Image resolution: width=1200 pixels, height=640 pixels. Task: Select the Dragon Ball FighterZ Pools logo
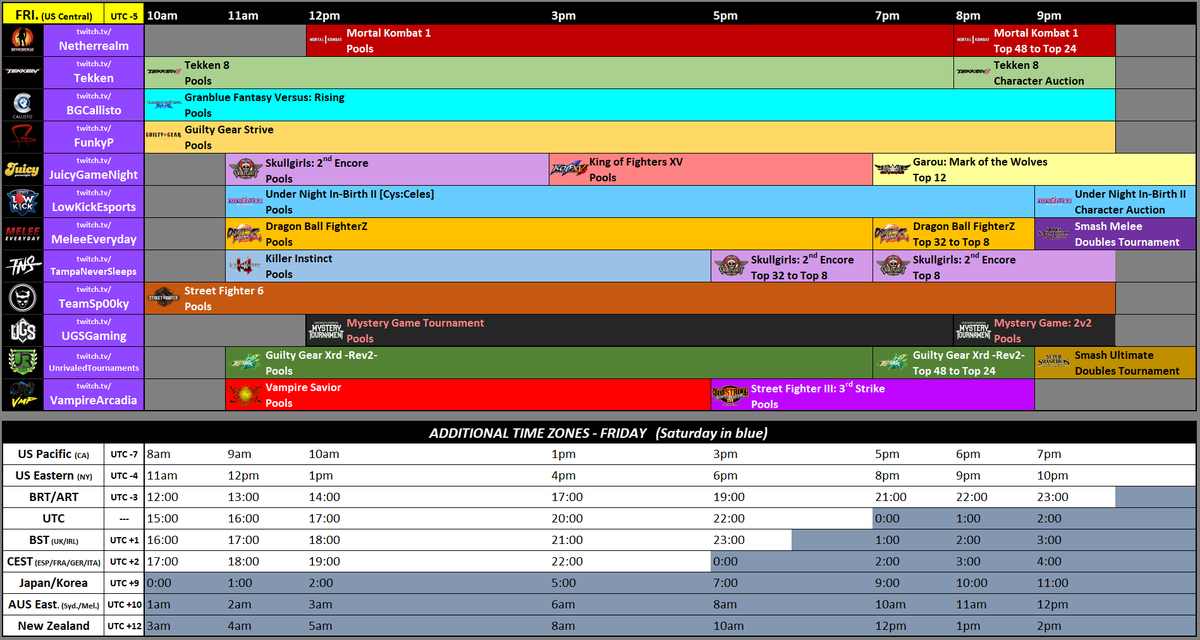click(x=245, y=233)
